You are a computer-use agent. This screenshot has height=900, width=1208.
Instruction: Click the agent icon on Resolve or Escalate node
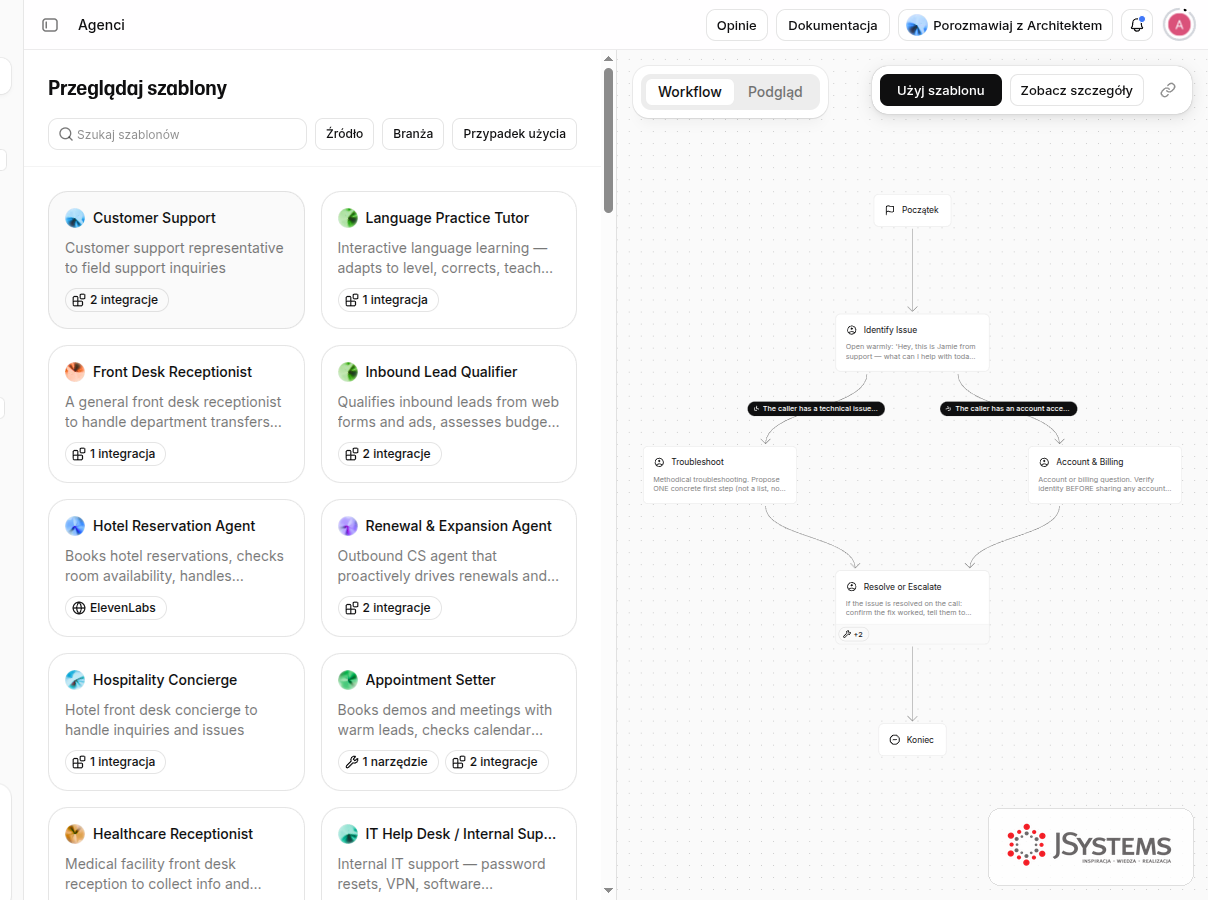[x=852, y=587]
